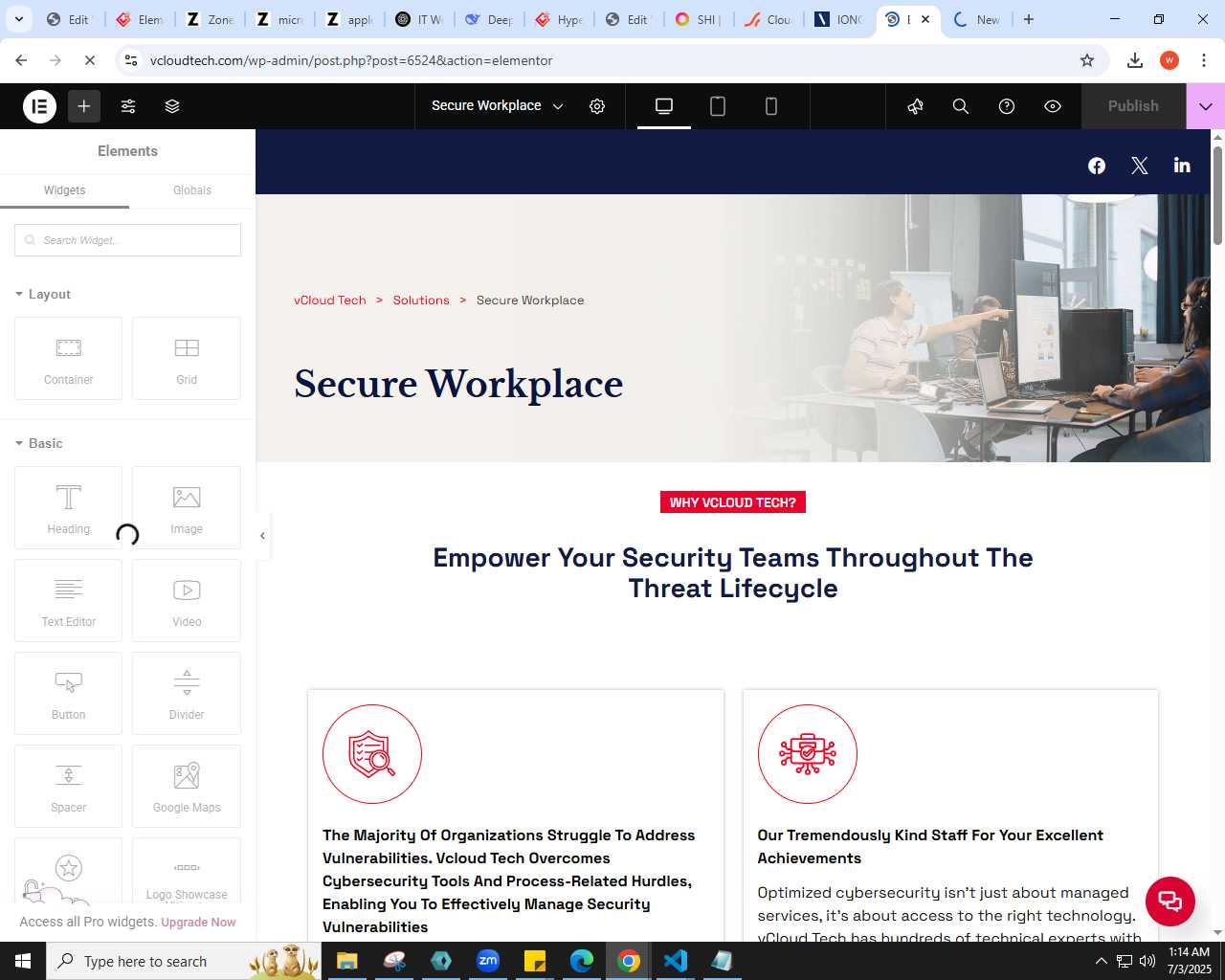Click the Publish button

pos(1133,106)
